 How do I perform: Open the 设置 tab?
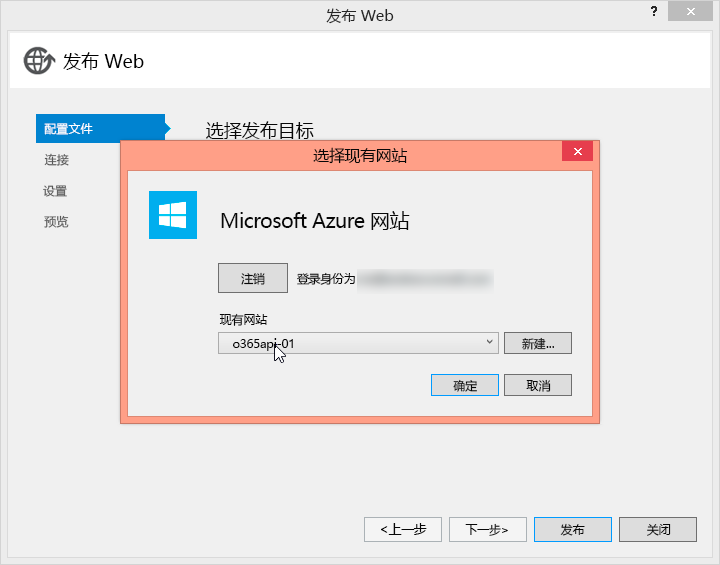(x=56, y=191)
